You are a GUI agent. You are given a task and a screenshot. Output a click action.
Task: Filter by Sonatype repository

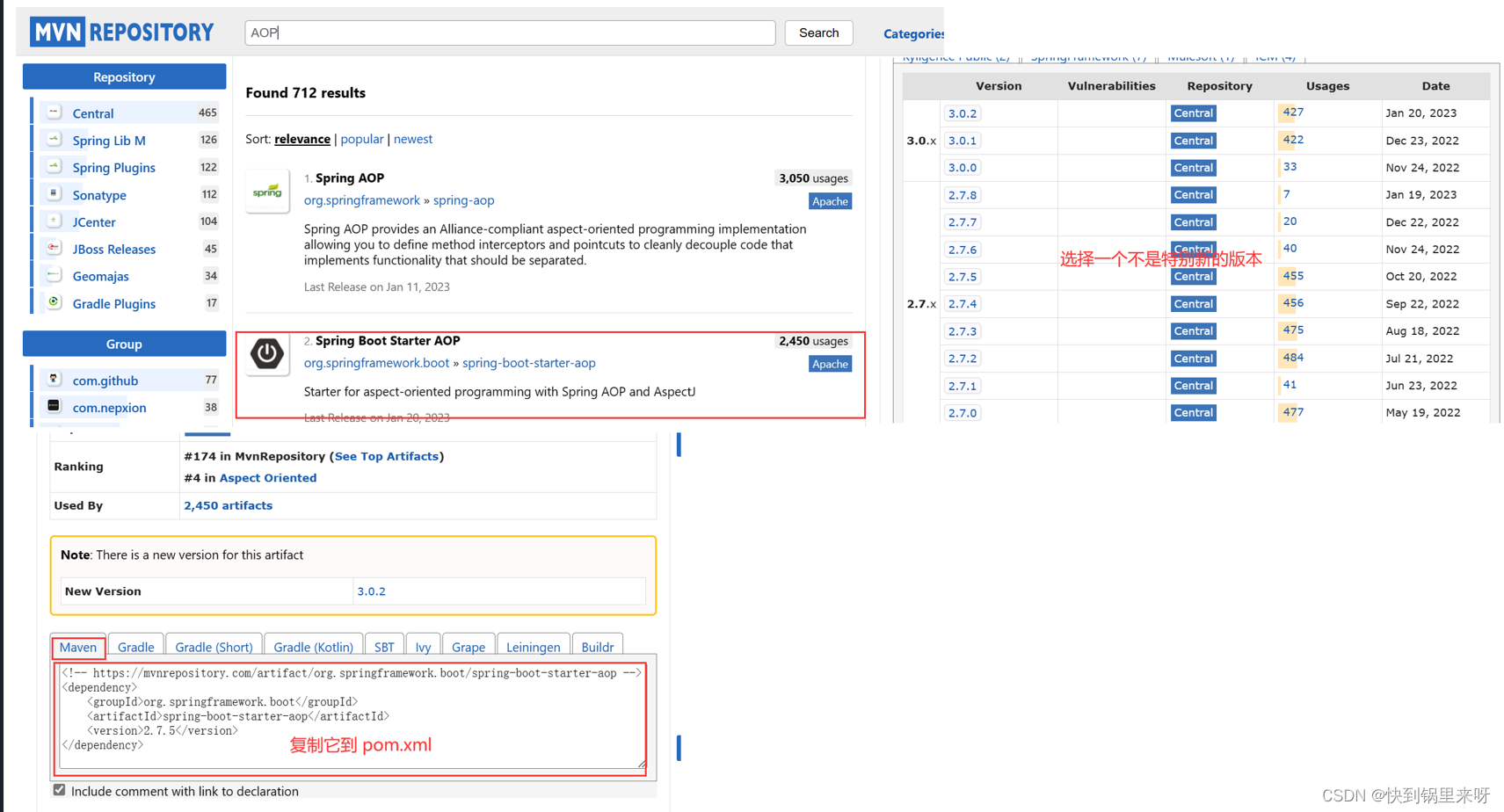pos(99,195)
